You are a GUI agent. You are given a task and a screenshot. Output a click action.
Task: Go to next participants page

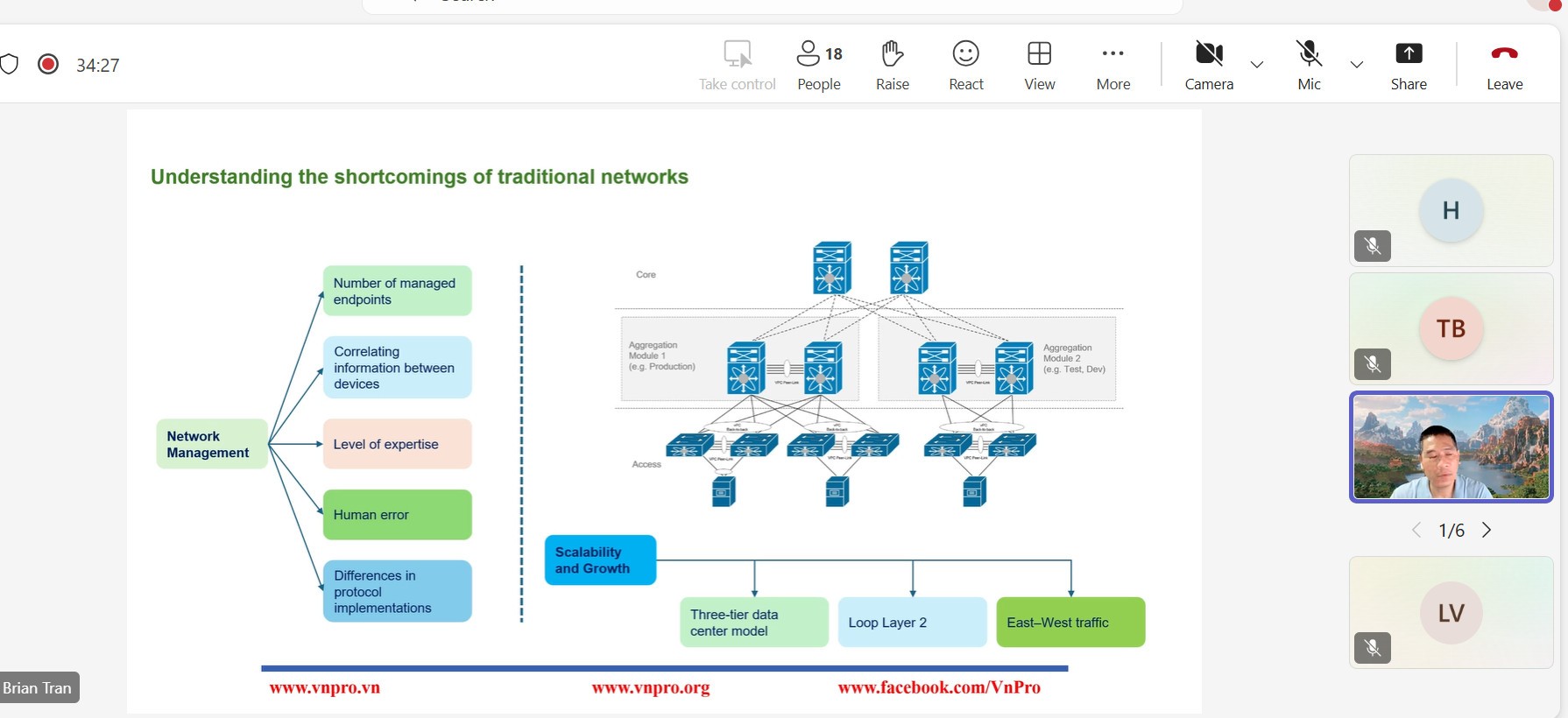(1487, 530)
